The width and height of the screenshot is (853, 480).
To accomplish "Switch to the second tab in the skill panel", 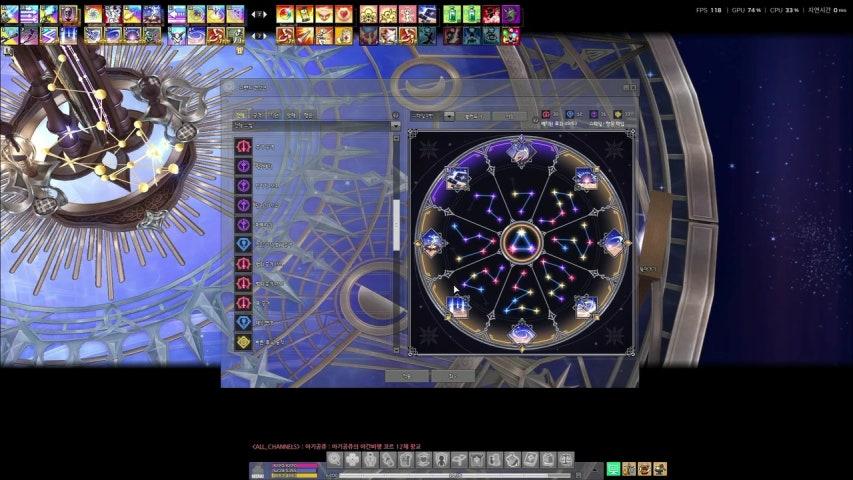I will 258,115.
